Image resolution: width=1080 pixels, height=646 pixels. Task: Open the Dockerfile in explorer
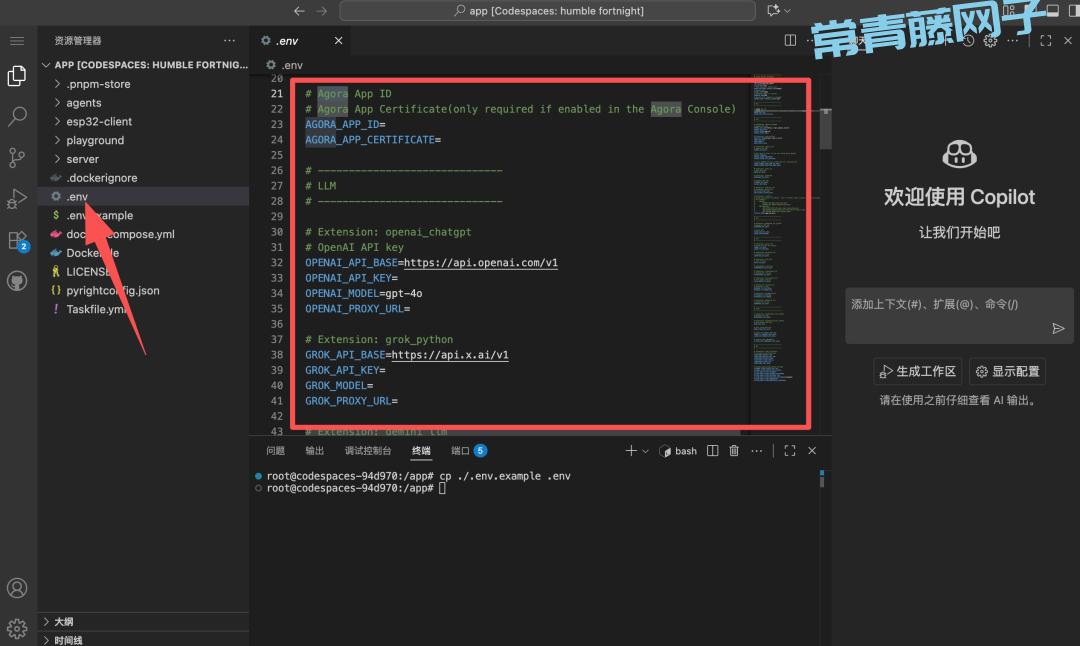144,253
